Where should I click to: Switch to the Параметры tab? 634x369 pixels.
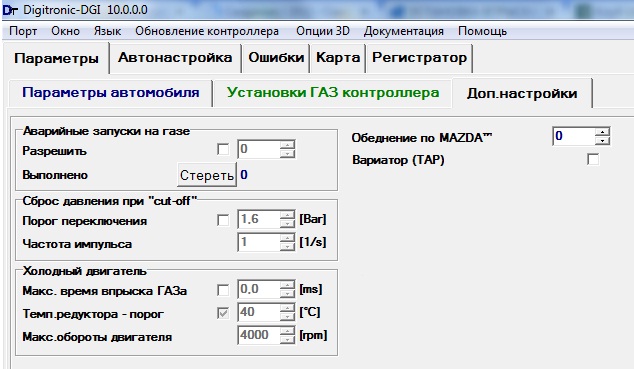click(56, 59)
